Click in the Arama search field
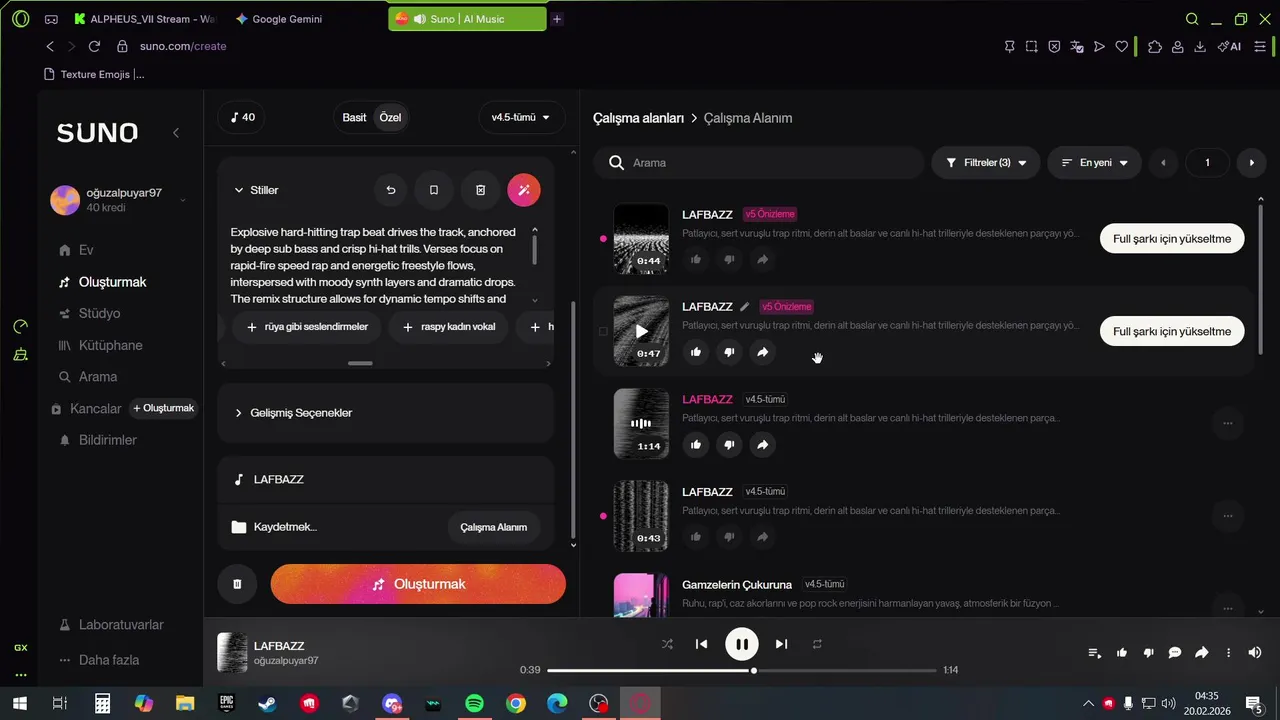1280x720 pixels. pyautogui.click(x=758, y=162)
